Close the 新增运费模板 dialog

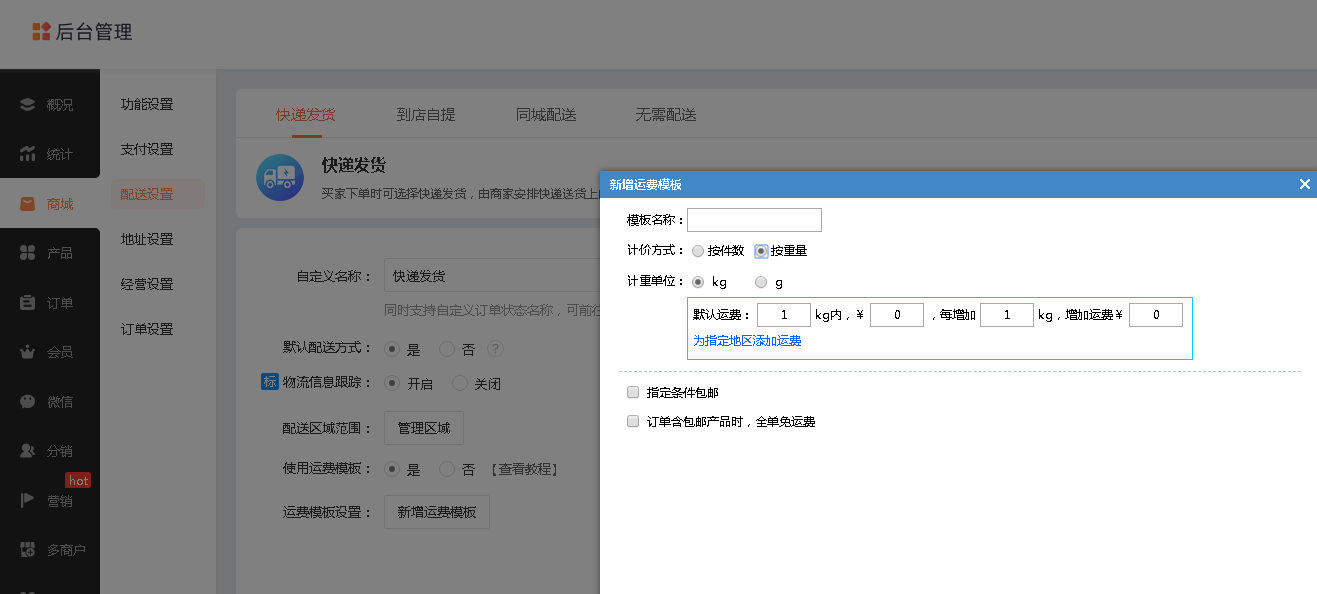coord(1304,184)
